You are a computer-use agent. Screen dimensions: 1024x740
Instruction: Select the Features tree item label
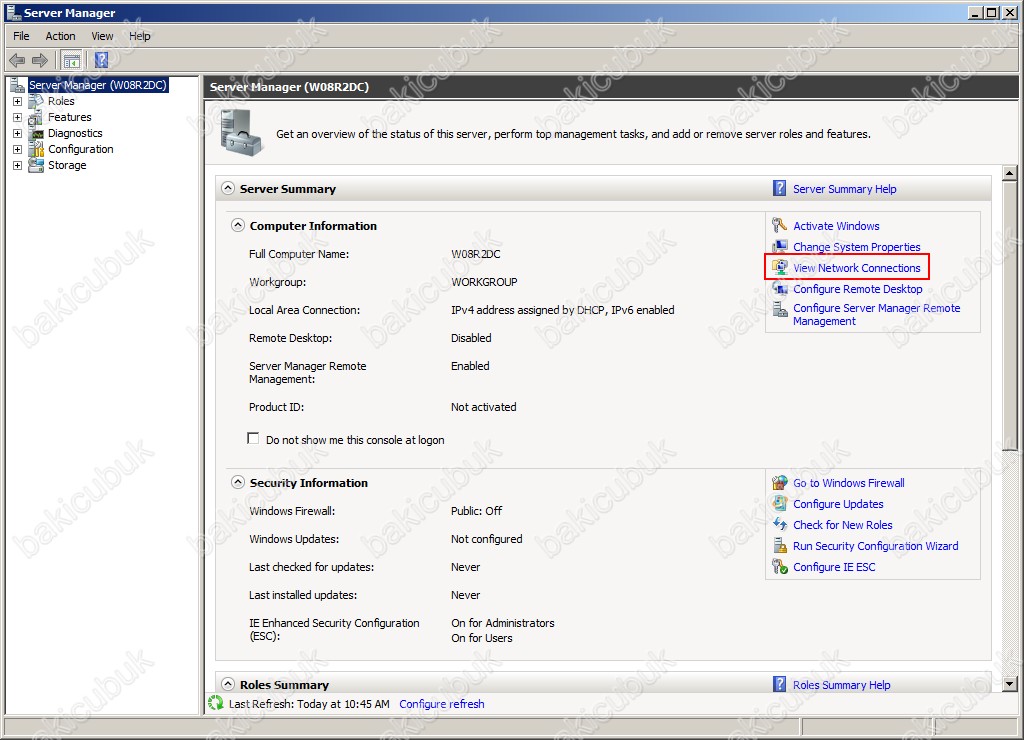[x=69, y=118]
